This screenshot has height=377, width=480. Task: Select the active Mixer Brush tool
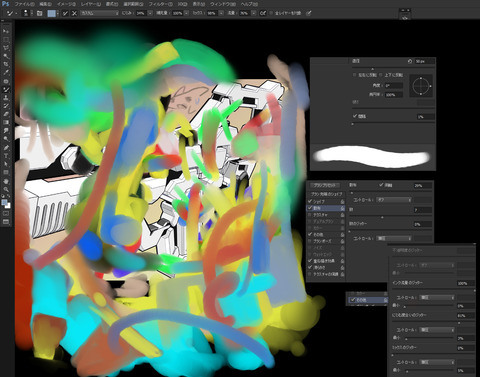pos(6,89)
